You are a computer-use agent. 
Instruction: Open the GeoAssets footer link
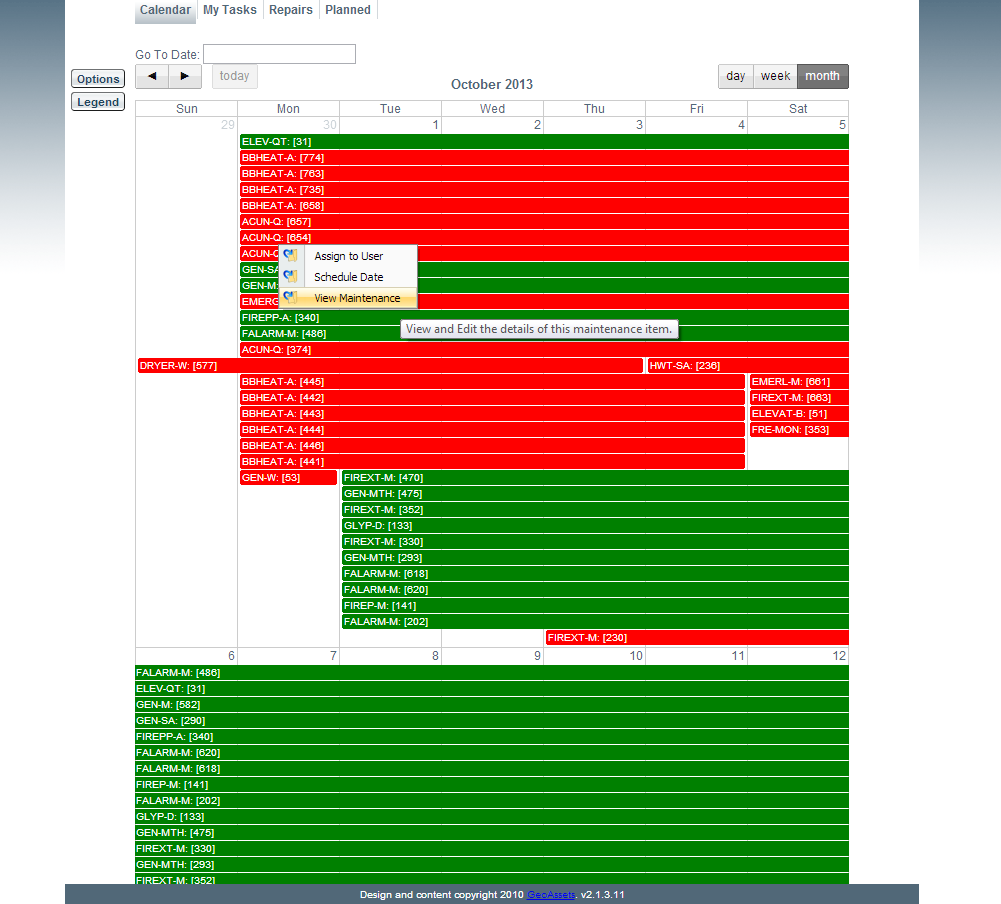(x=551, y=894)
